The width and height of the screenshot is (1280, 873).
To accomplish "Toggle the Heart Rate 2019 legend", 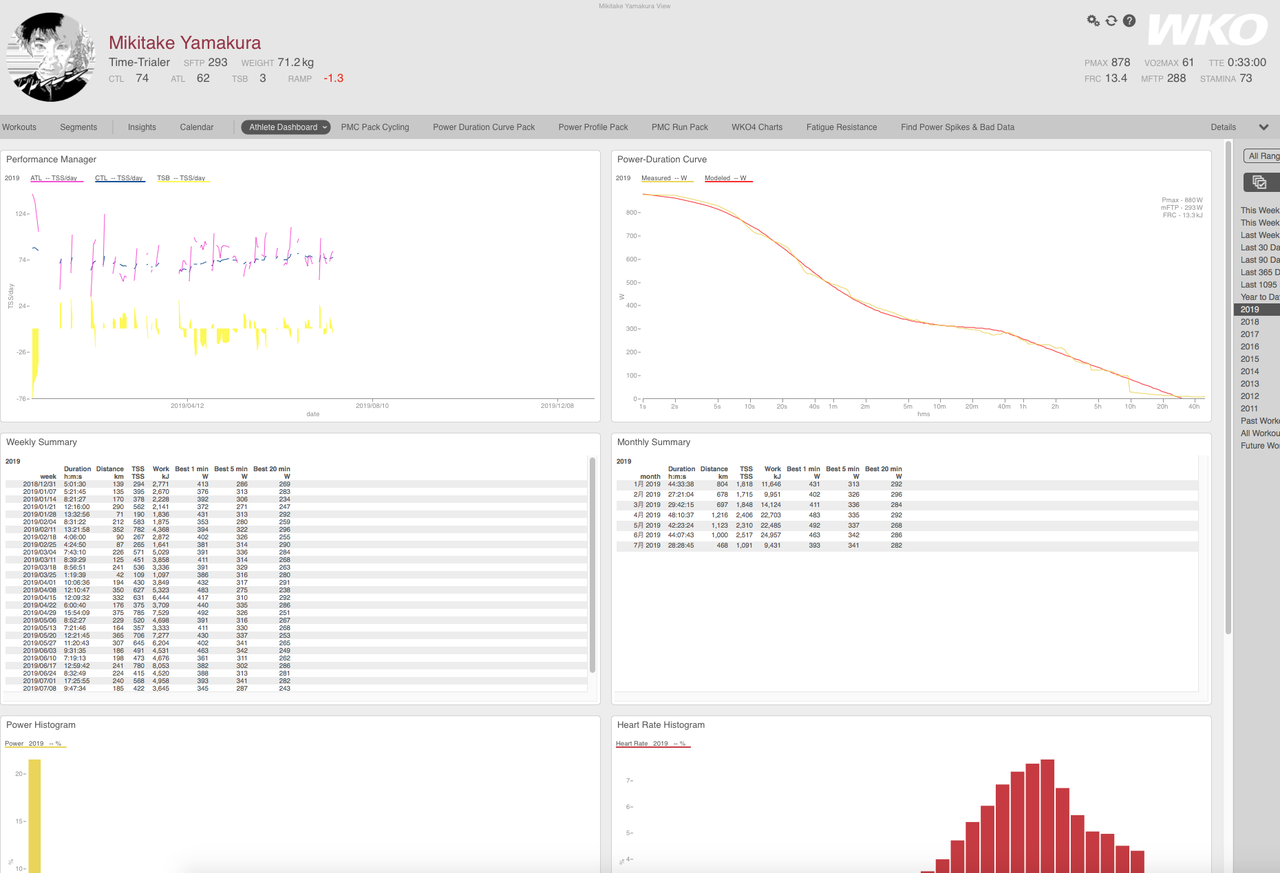I will coord(651,744).
